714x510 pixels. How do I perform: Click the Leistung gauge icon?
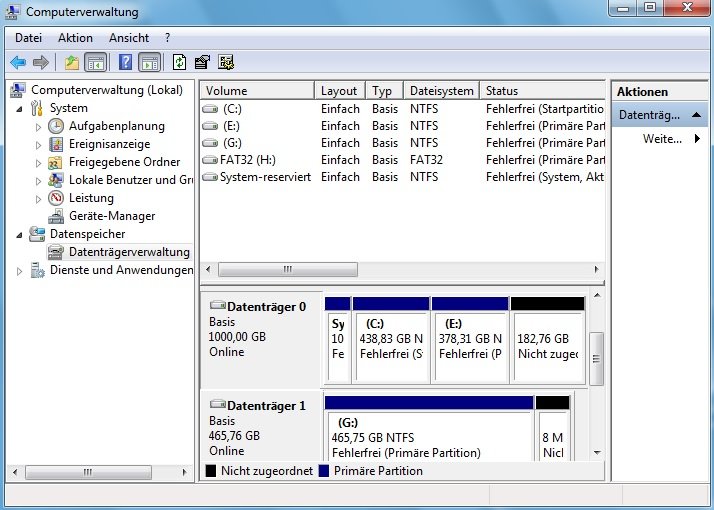[56, 198]
